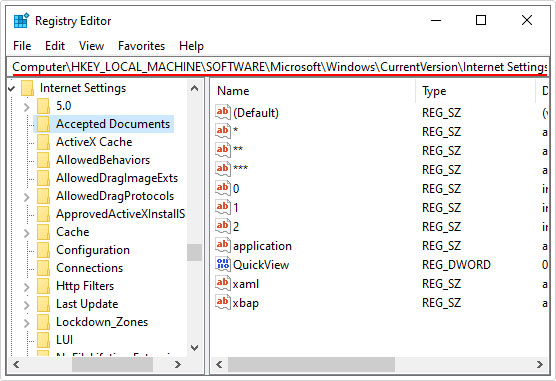Click the tree pane scroll up arrow
The height and width of the screenshot is (381, 556).
click(194, 88)
